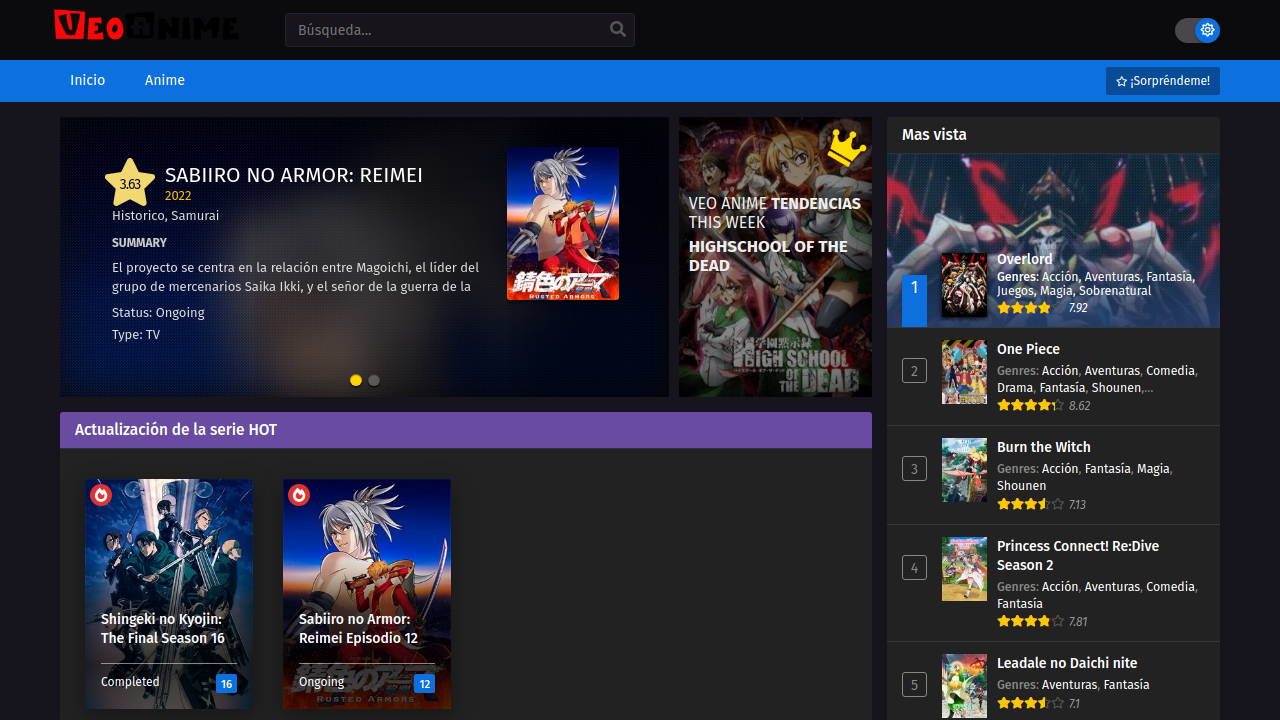Click Status: Ongoing text in slider
Image resolution: width=1280 pixels, height=720 pixels.
click(x=158, y=313)
